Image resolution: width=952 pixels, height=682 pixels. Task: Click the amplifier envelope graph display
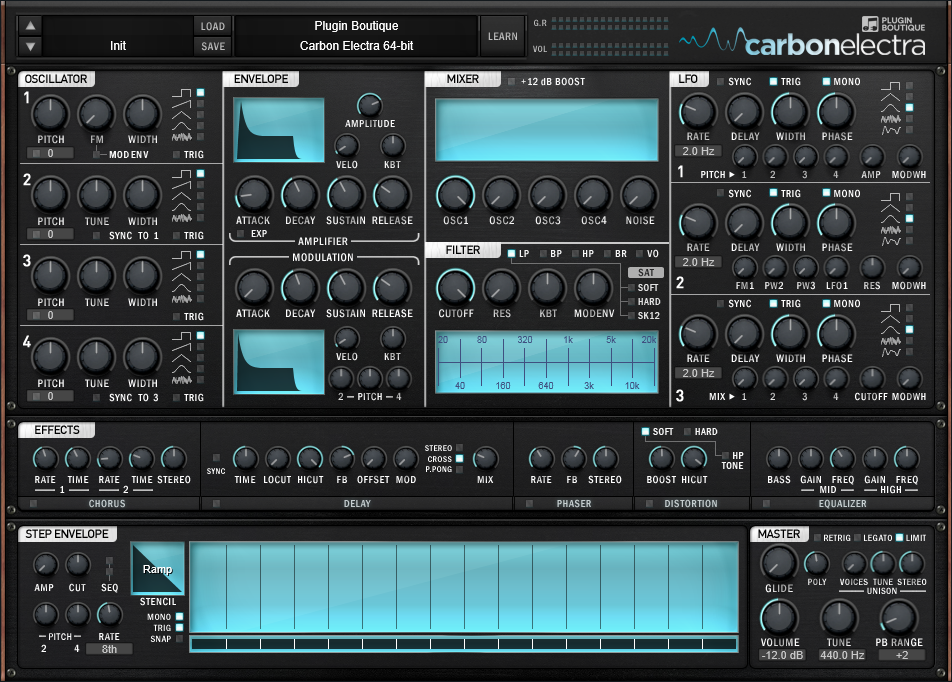click(x=280, y=130)
